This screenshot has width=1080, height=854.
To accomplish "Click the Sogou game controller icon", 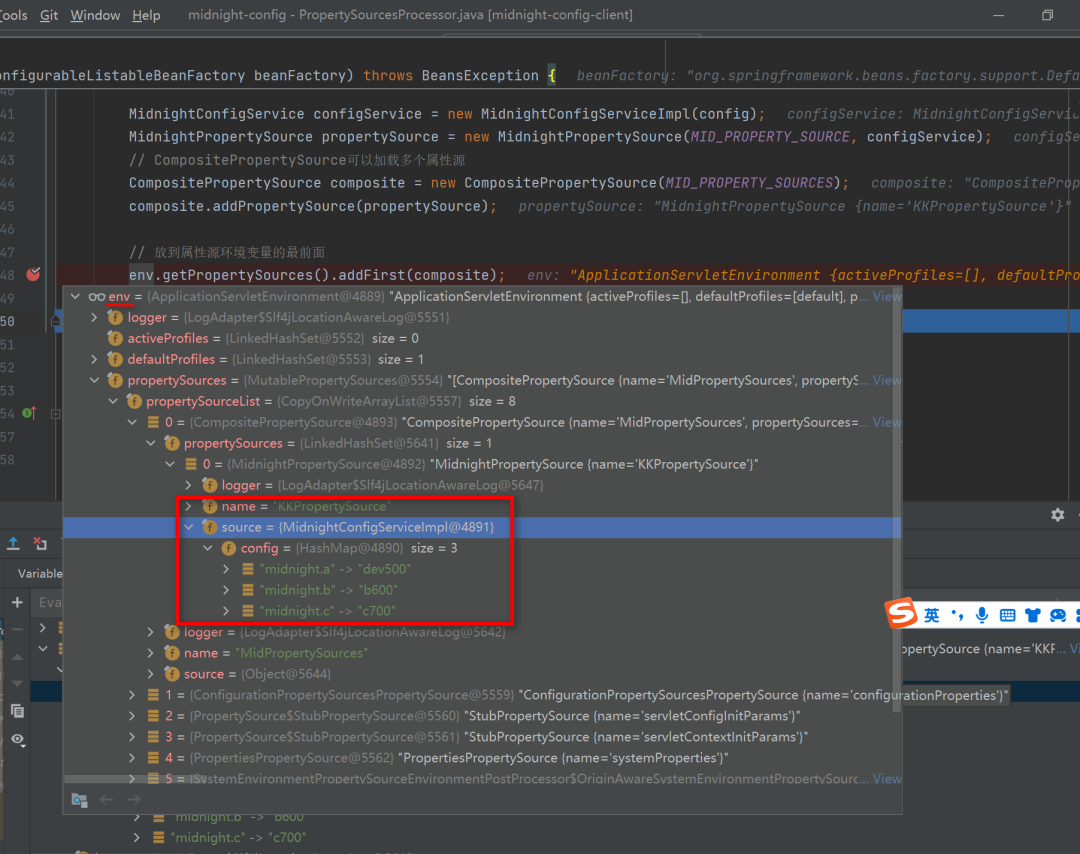I will (x=1058, y=615).
